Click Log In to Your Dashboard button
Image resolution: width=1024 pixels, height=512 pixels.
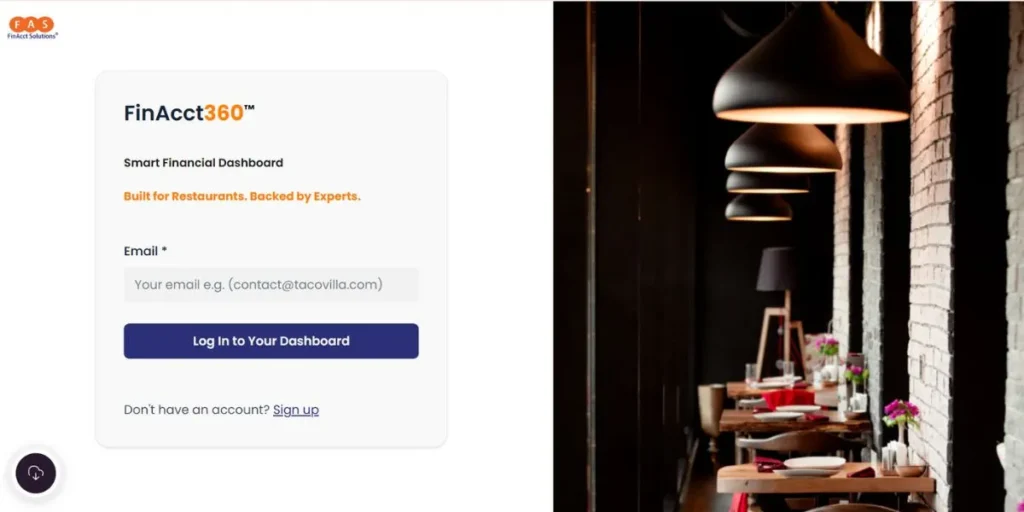pos(271,341)
